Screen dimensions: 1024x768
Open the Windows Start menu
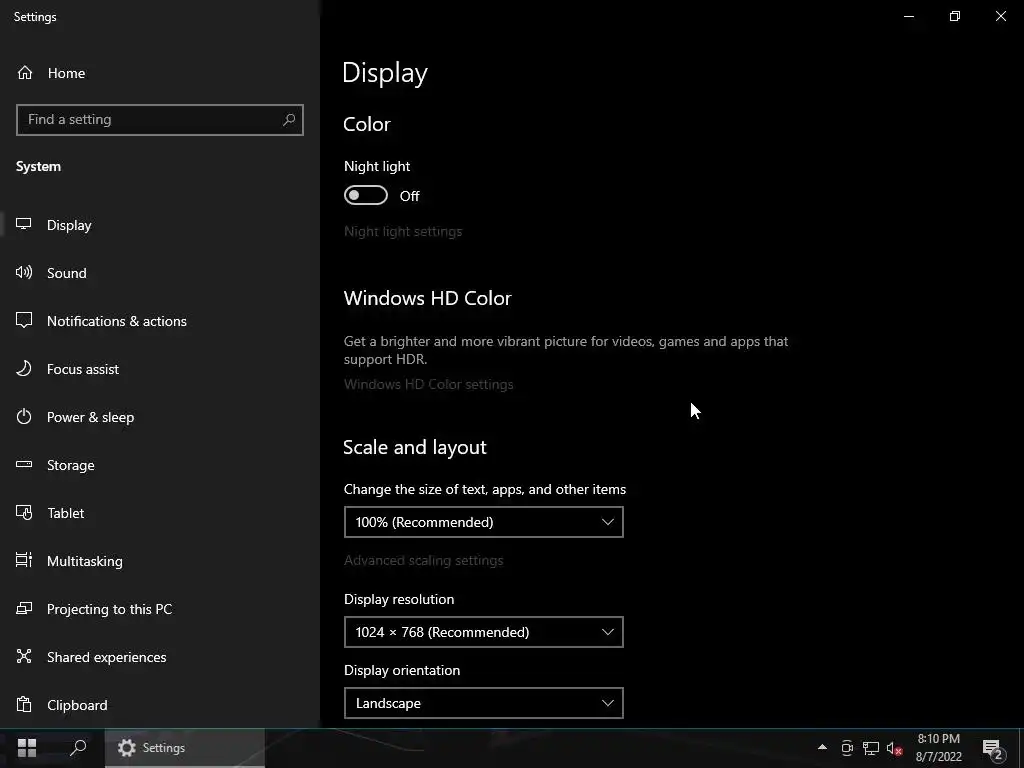tap(27, 748)
